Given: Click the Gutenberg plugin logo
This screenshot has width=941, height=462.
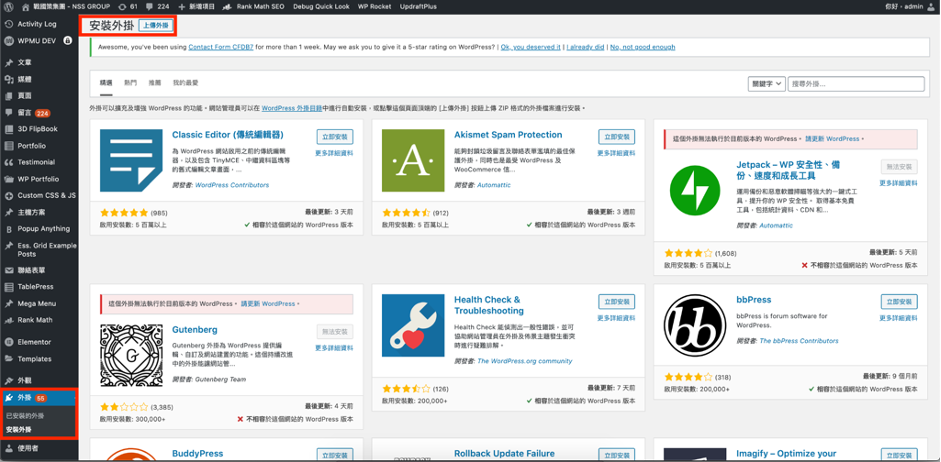Looking at the screenshot, I should (x=131, y=355).
